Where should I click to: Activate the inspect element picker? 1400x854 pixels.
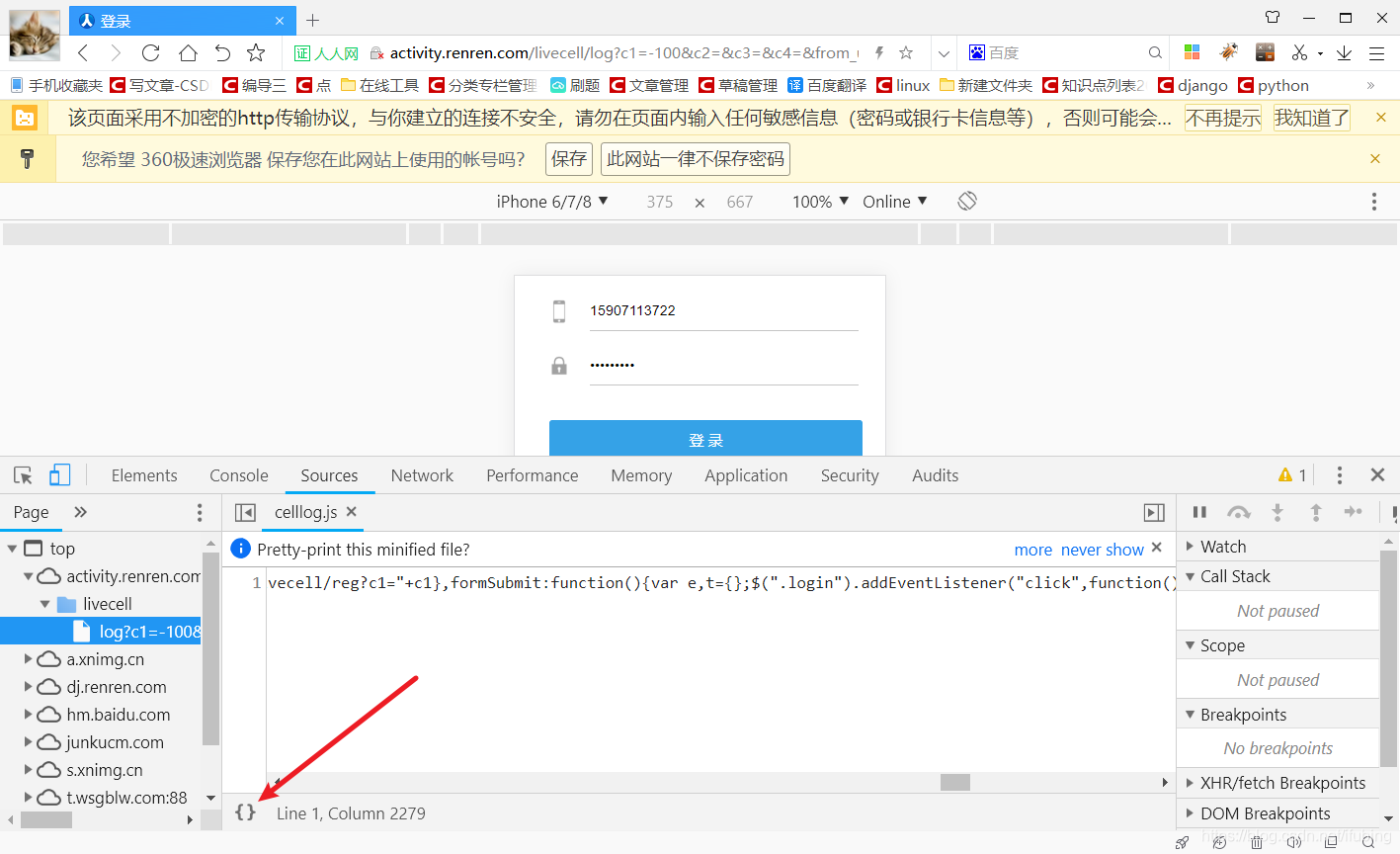pos(23,475)
